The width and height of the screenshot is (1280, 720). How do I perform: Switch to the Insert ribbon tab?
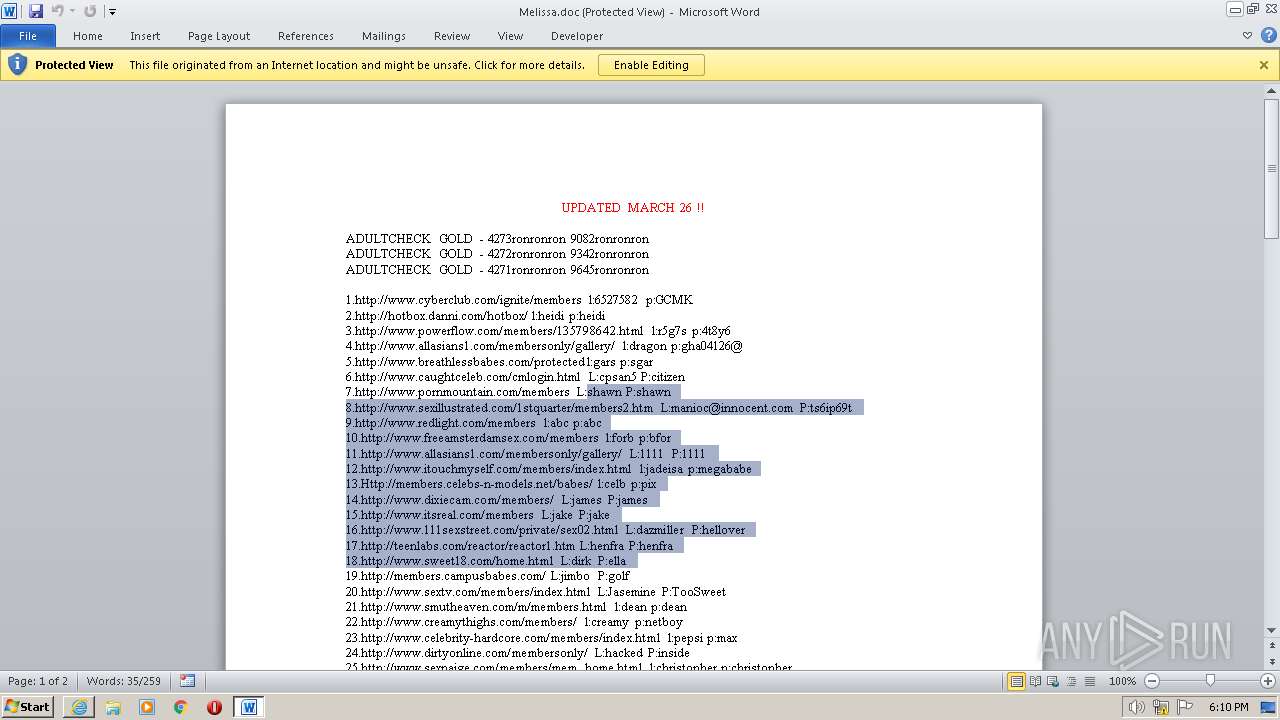(145, 36)
